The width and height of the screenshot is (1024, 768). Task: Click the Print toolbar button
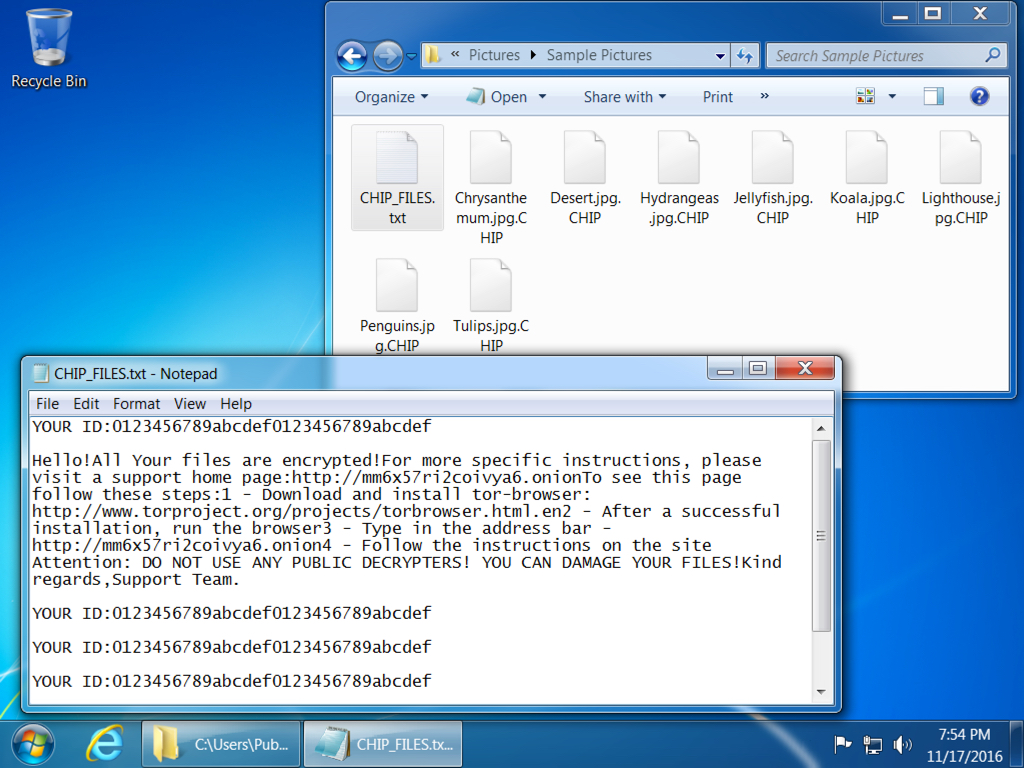tap(717, 97)
